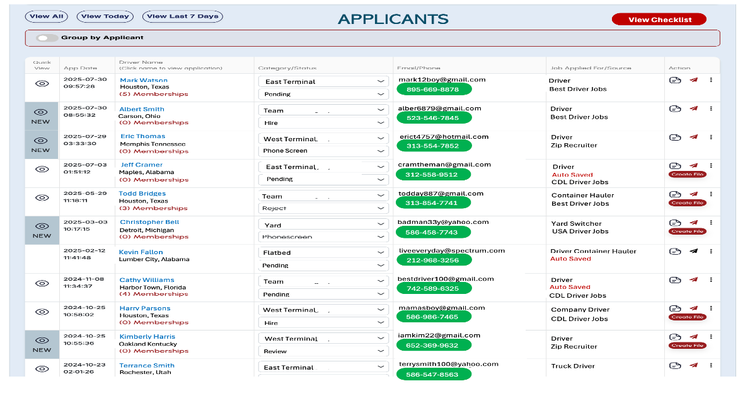This screenshot has width=750, height=410.
Task: Click the red send plane for Kimberly Harris
Action: [694, 336]
